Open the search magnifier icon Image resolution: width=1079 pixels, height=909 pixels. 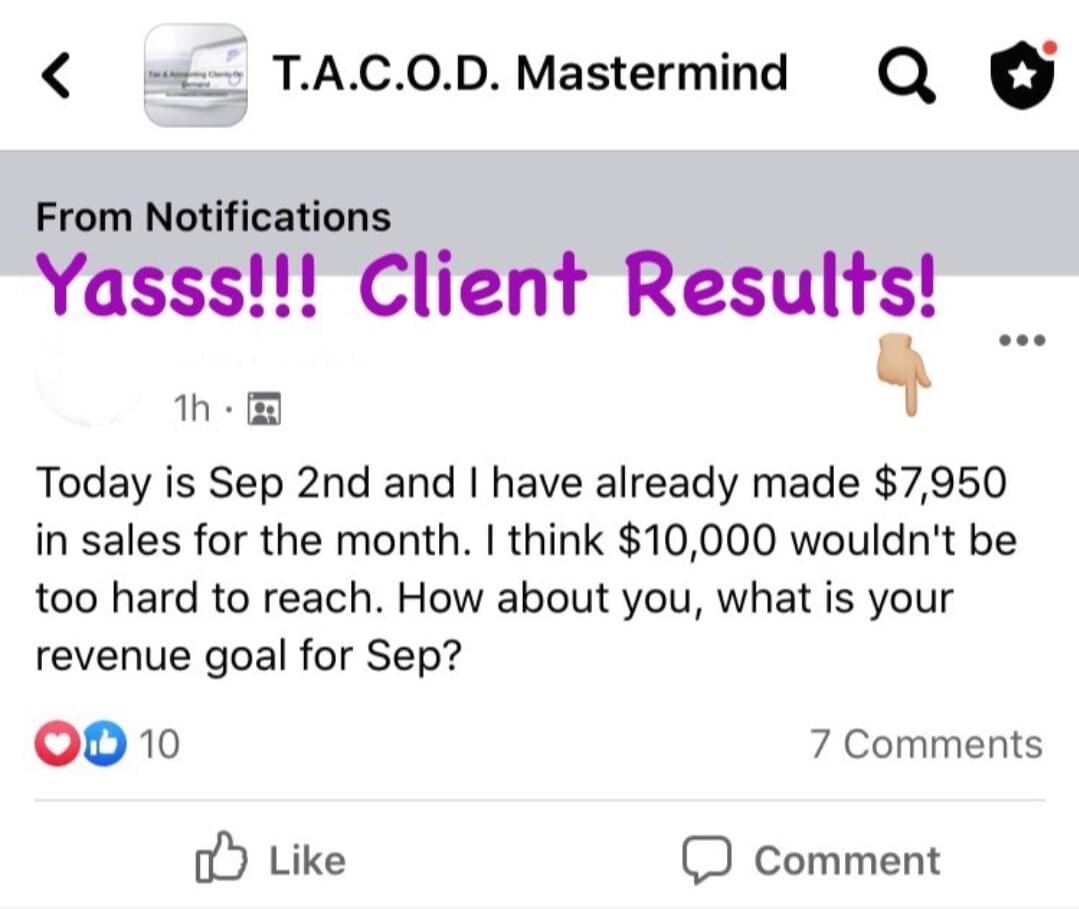(906, 77)
